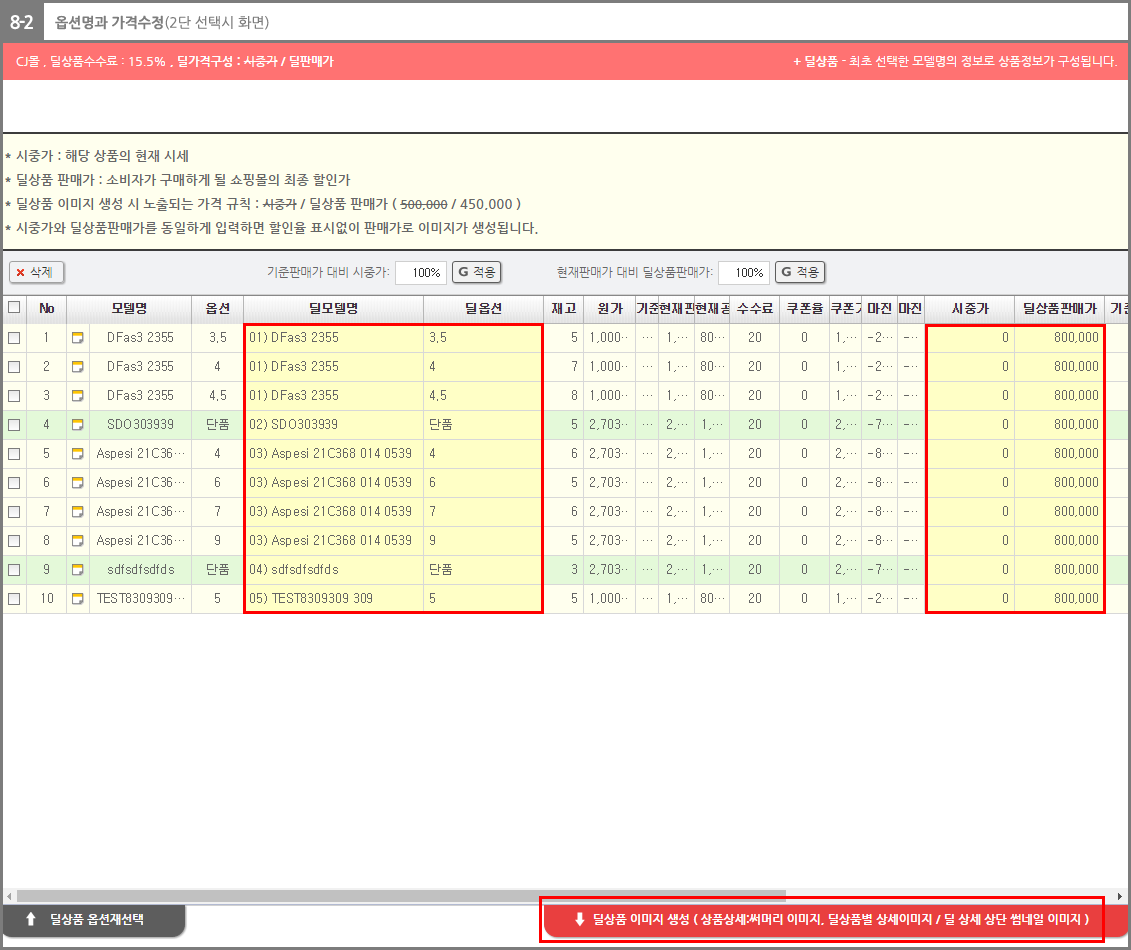Viewport: 1131px width, 950px height.
Task: Click 딜상품 옵션재선택 button with up arrow
Action: coord(93,920)
